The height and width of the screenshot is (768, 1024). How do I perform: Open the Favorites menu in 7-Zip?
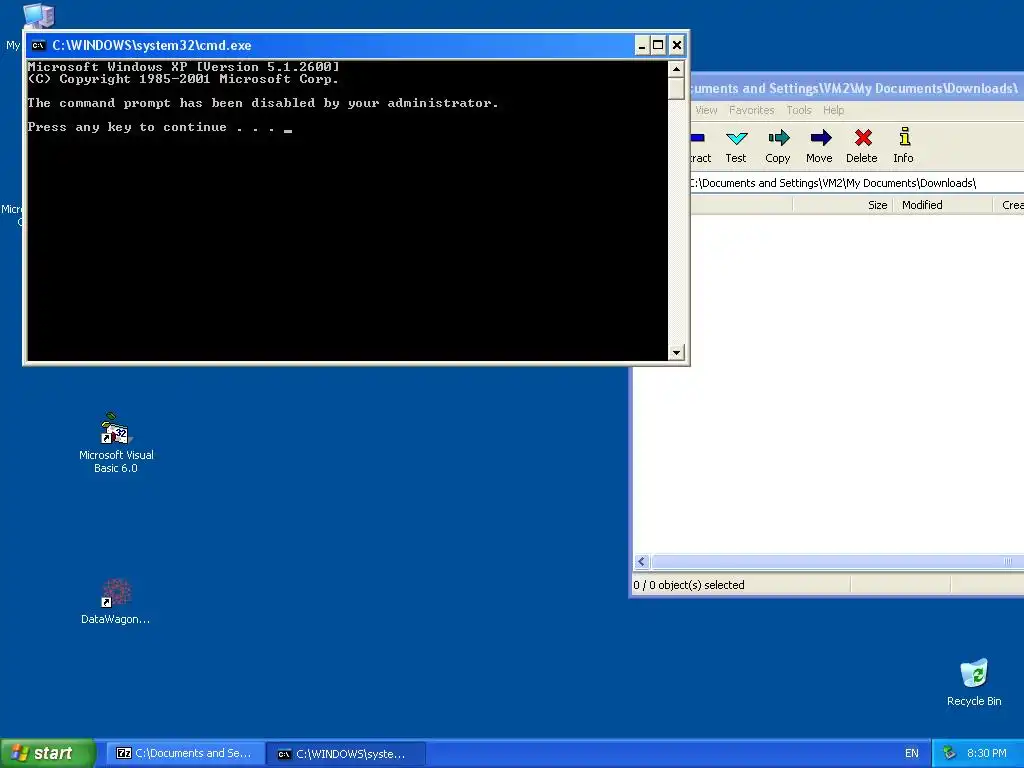click(x=752, y=110)
